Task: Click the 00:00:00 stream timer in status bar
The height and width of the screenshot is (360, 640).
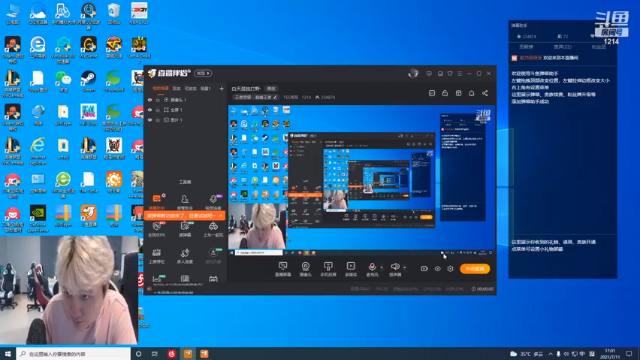Action: tap(482, 289)
